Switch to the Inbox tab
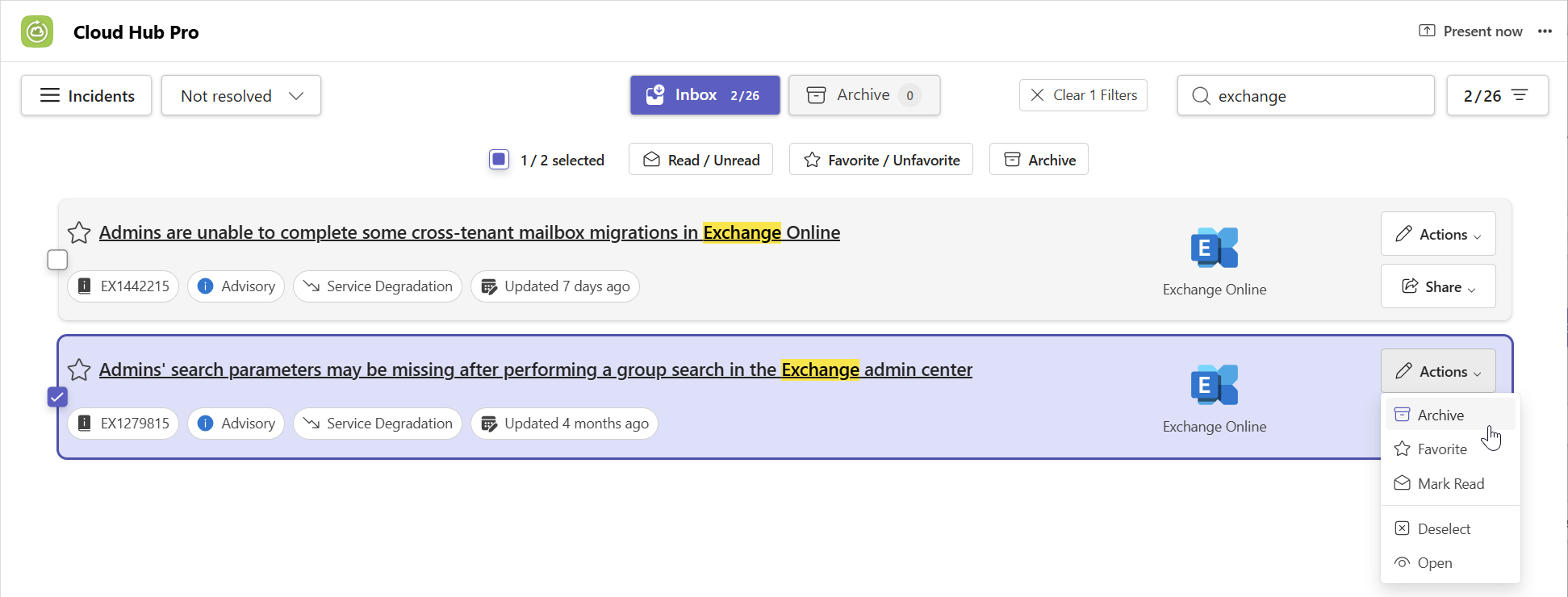The image size is (1568, 597). (x=705, y=95)
